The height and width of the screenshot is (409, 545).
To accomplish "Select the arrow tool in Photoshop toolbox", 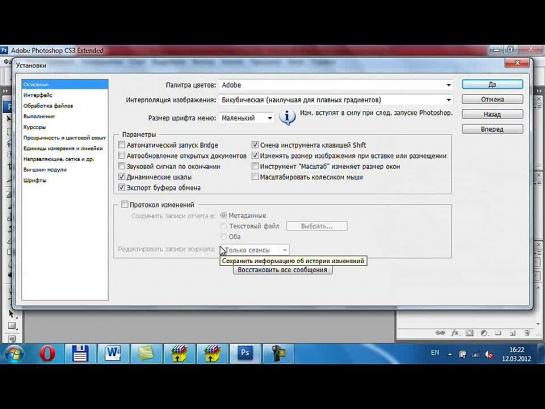I will click(11, 314).
